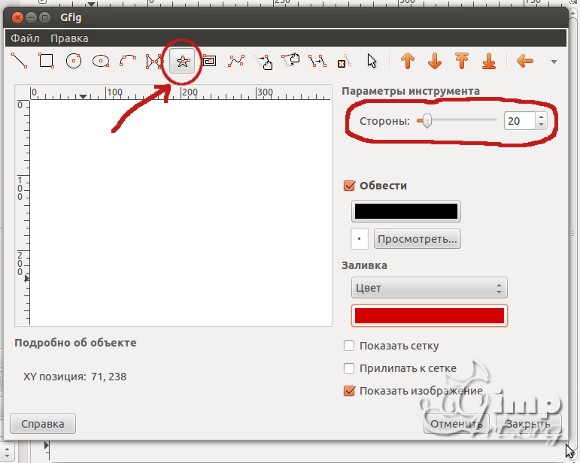
Task: Open the Файл menu
Action: point(25,38)
